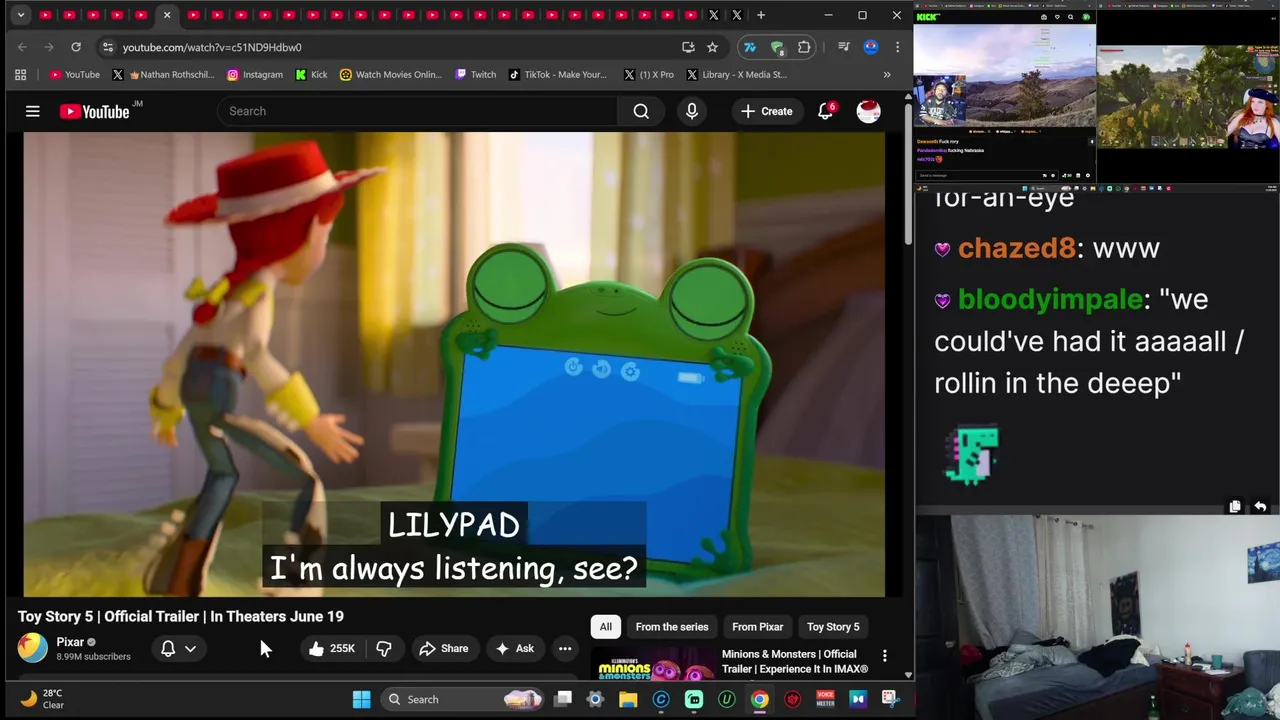Click the Ask button
Image resolution: width=1280 pixels, height=720 pixels.
coord(515,648)
